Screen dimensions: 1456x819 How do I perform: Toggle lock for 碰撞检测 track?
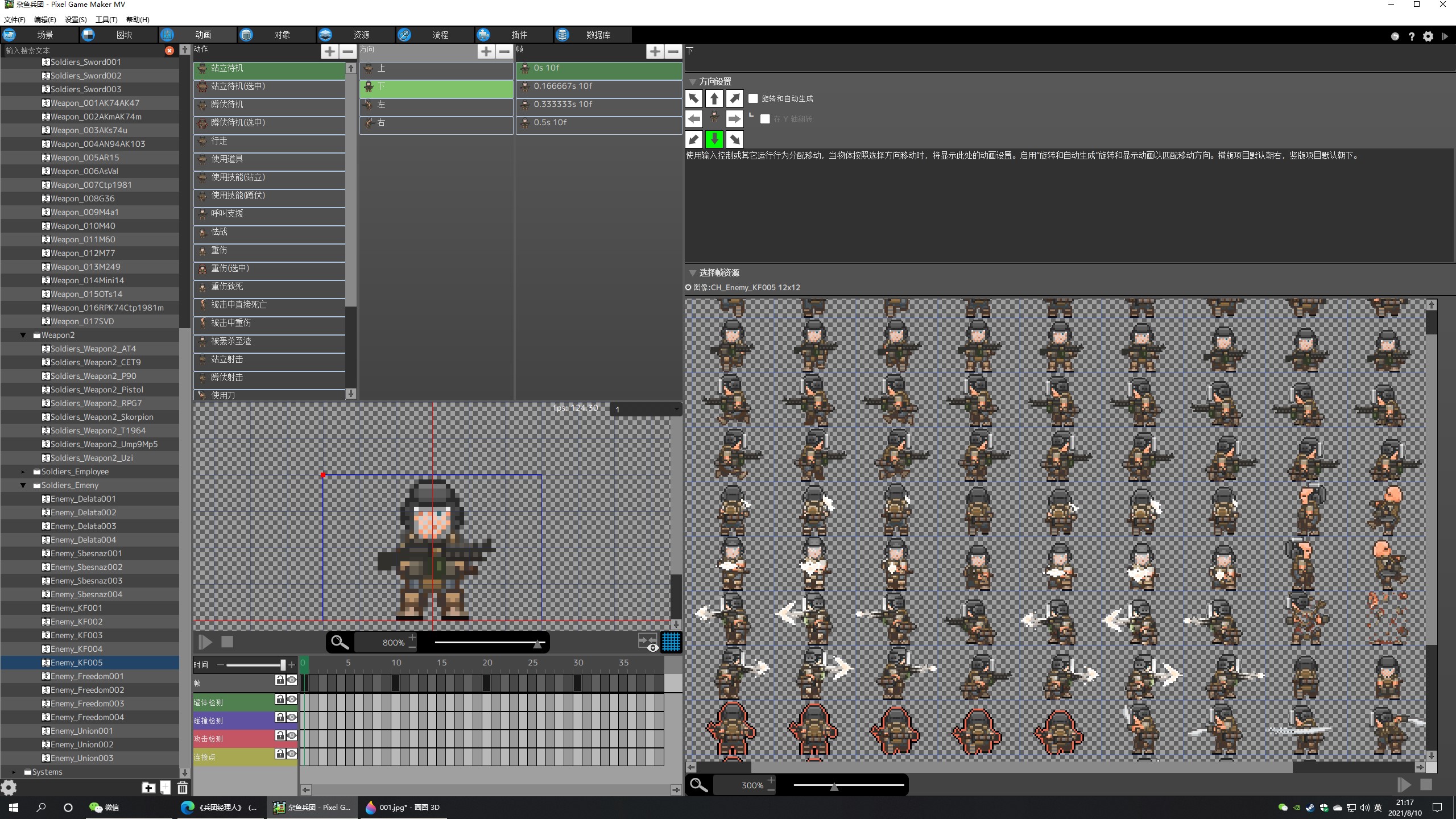pyautogui.click(x=280, y=717)
